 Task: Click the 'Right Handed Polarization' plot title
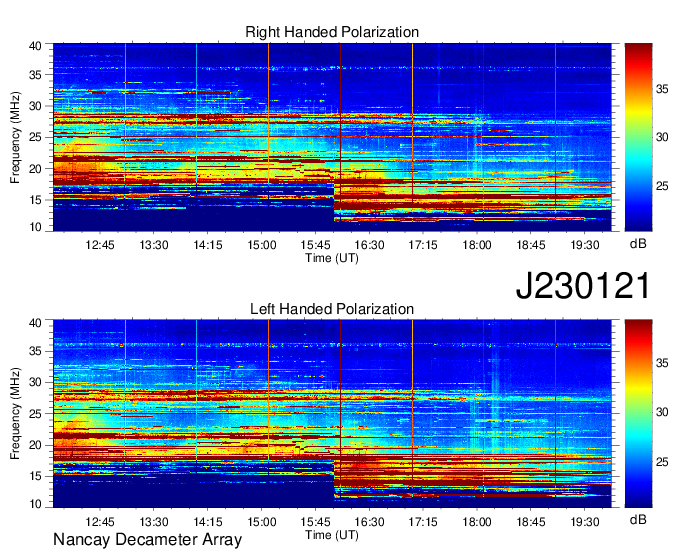[332, 32]
